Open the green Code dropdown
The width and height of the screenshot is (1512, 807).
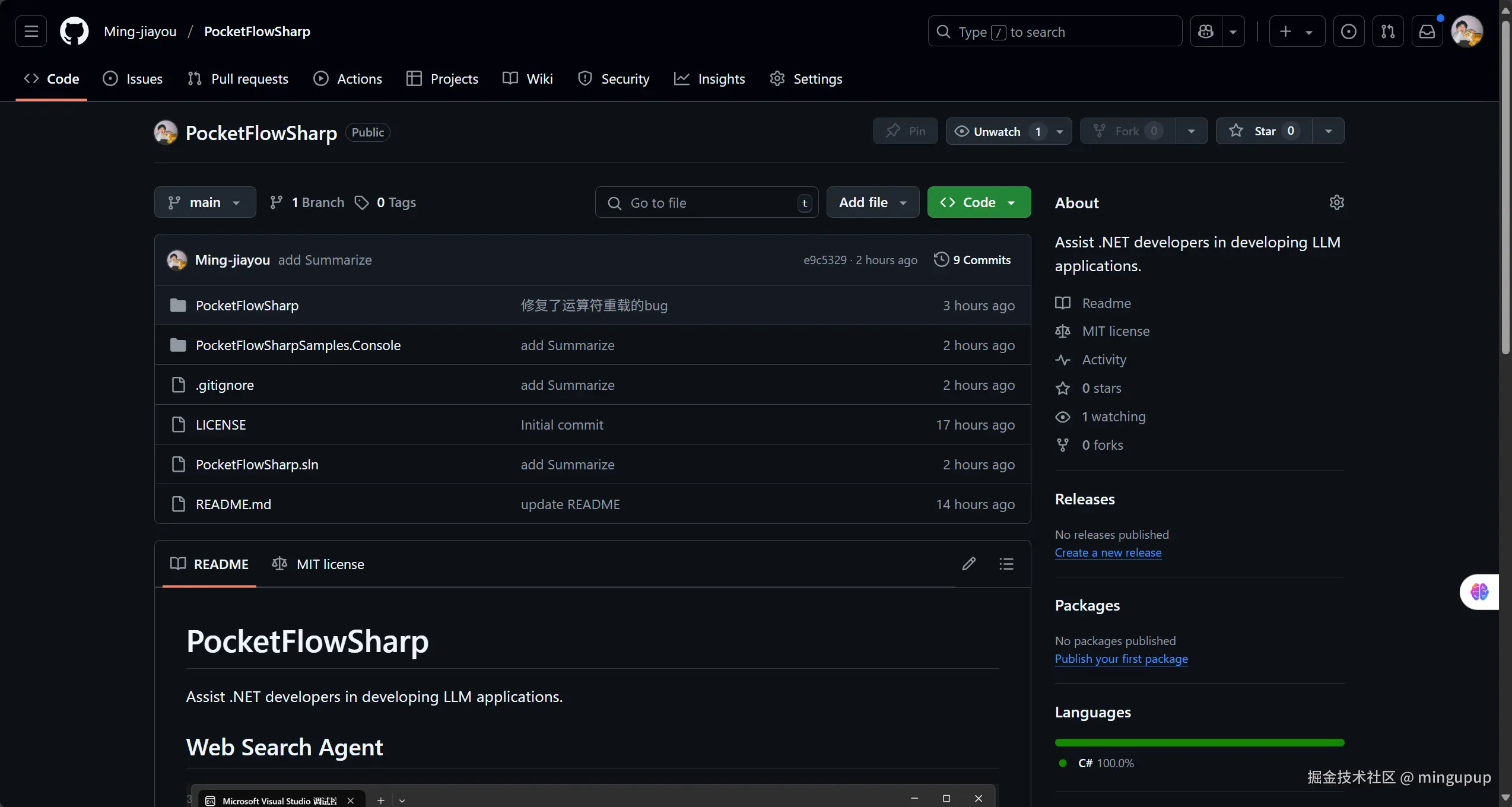[x=979, y=202]
